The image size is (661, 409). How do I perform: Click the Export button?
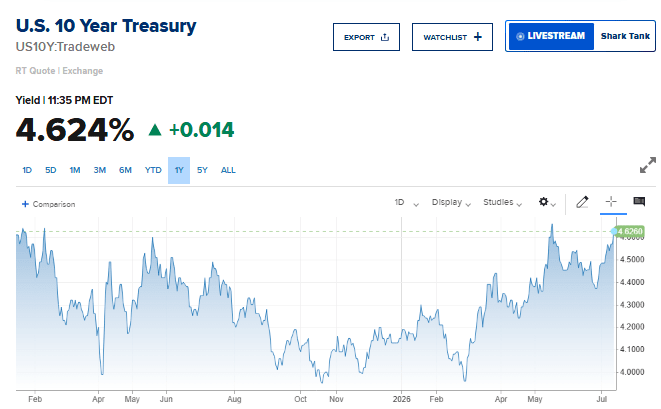366,37
